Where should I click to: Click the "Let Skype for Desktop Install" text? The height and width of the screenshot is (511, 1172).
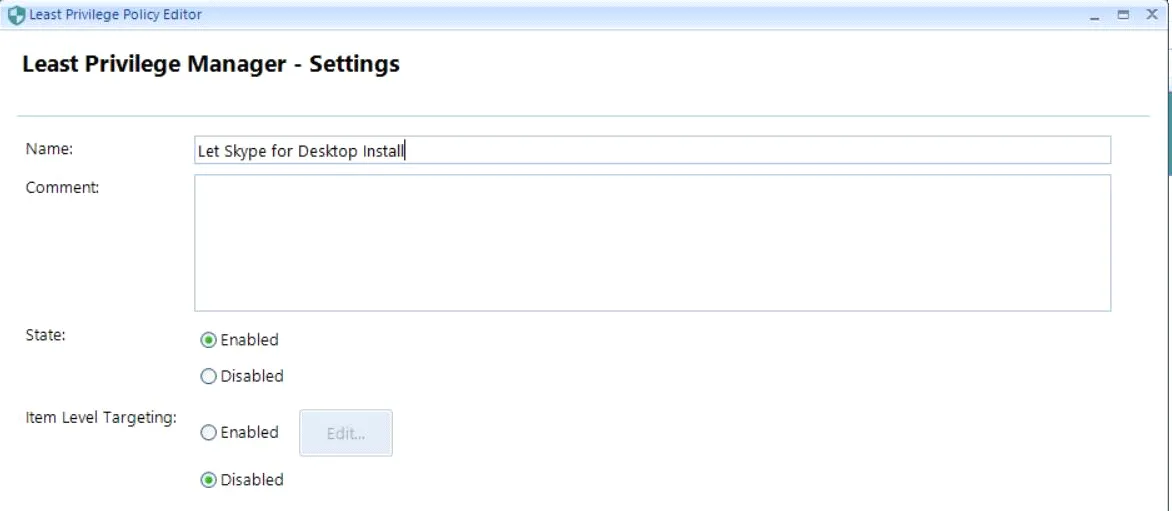tap(300, 151)
